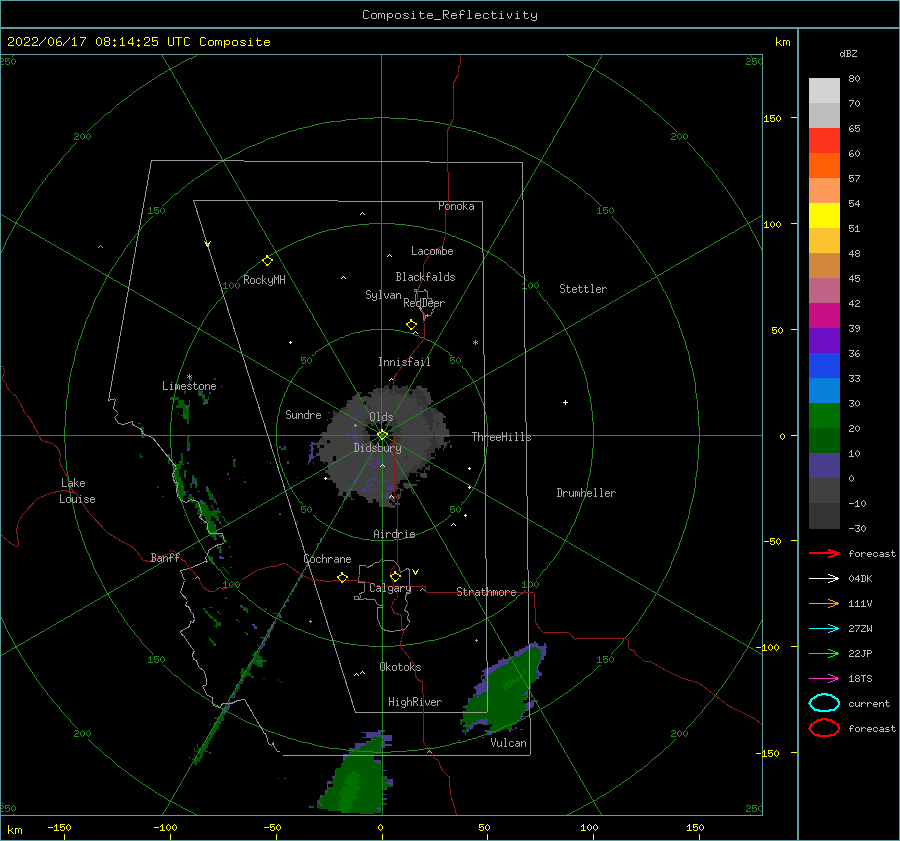
Task: Pick the orange 57-60 dBZ swatch
Action: coord(824,166)
